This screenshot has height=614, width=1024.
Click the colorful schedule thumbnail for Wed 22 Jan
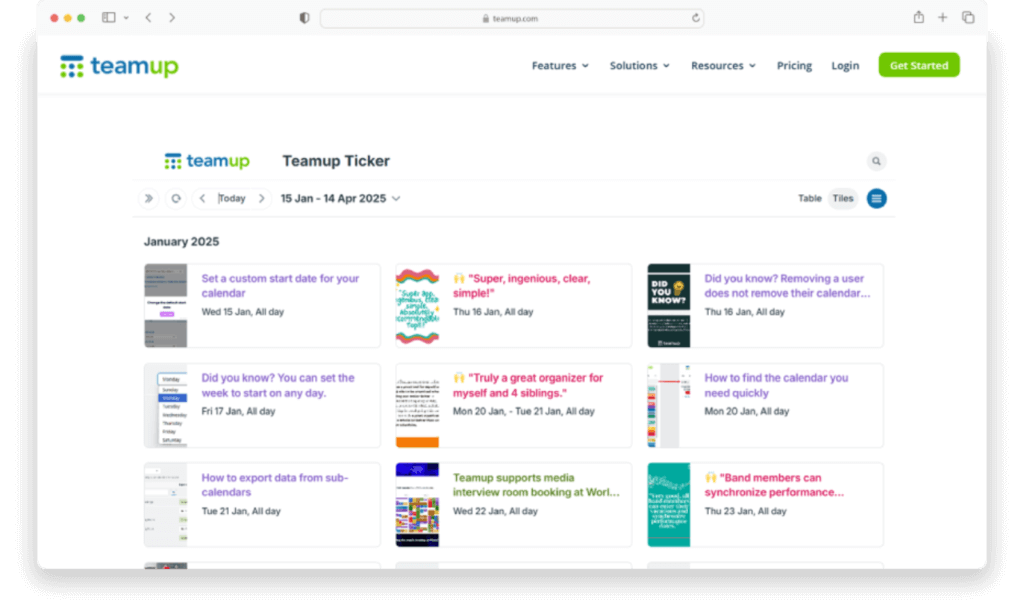pos(417,505)
